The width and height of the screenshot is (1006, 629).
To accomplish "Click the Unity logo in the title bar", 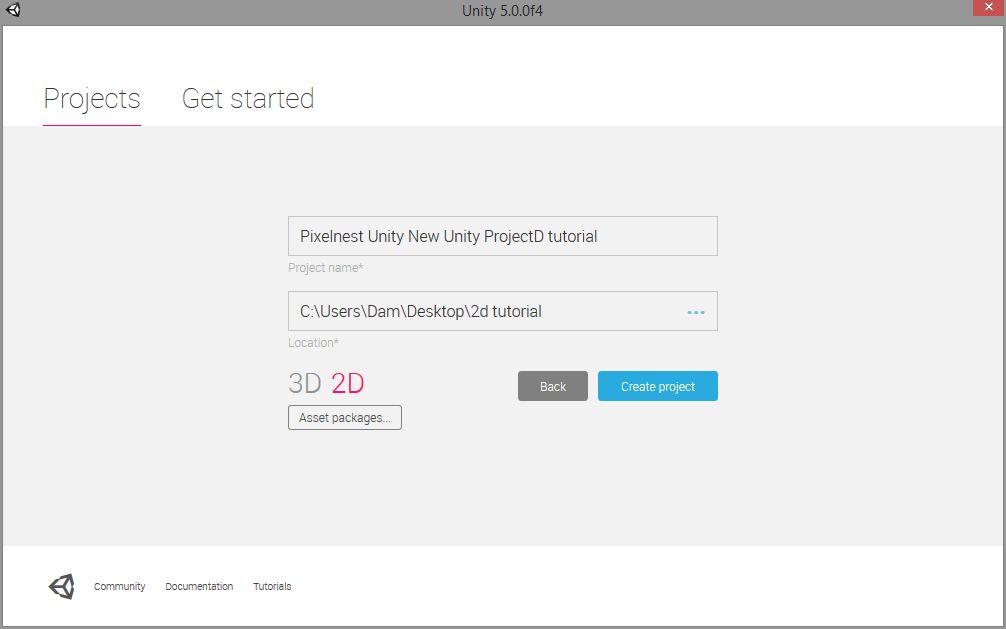I will click(13, 10).
